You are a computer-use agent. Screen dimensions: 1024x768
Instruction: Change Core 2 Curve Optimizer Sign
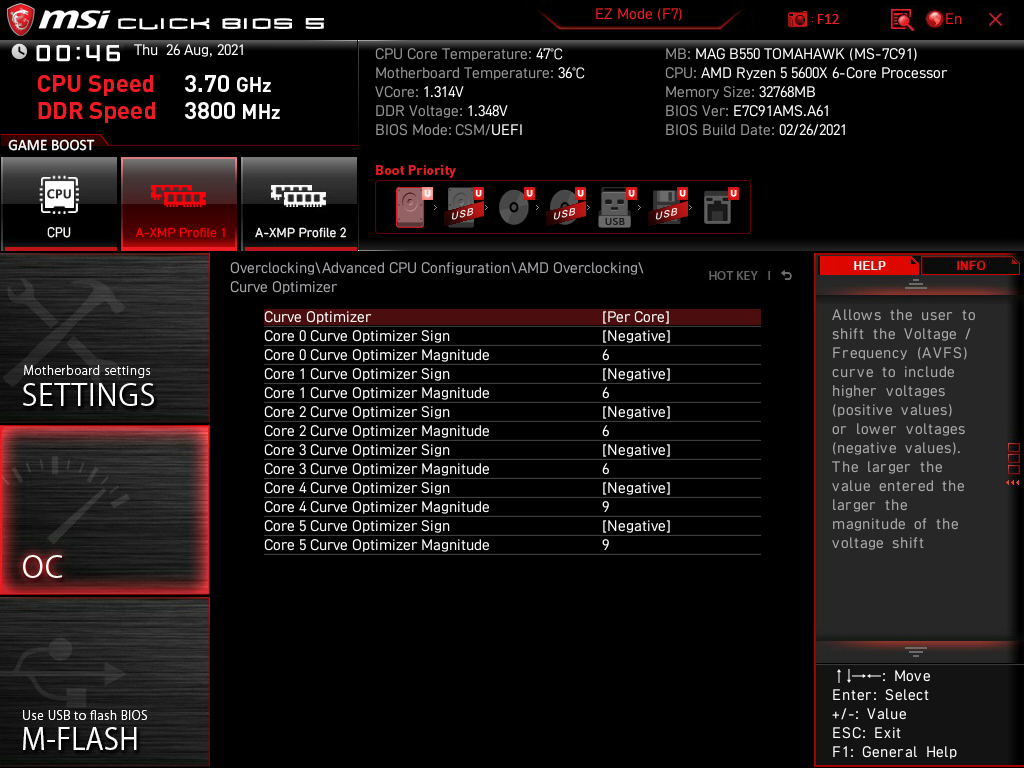tap(512, 412)
